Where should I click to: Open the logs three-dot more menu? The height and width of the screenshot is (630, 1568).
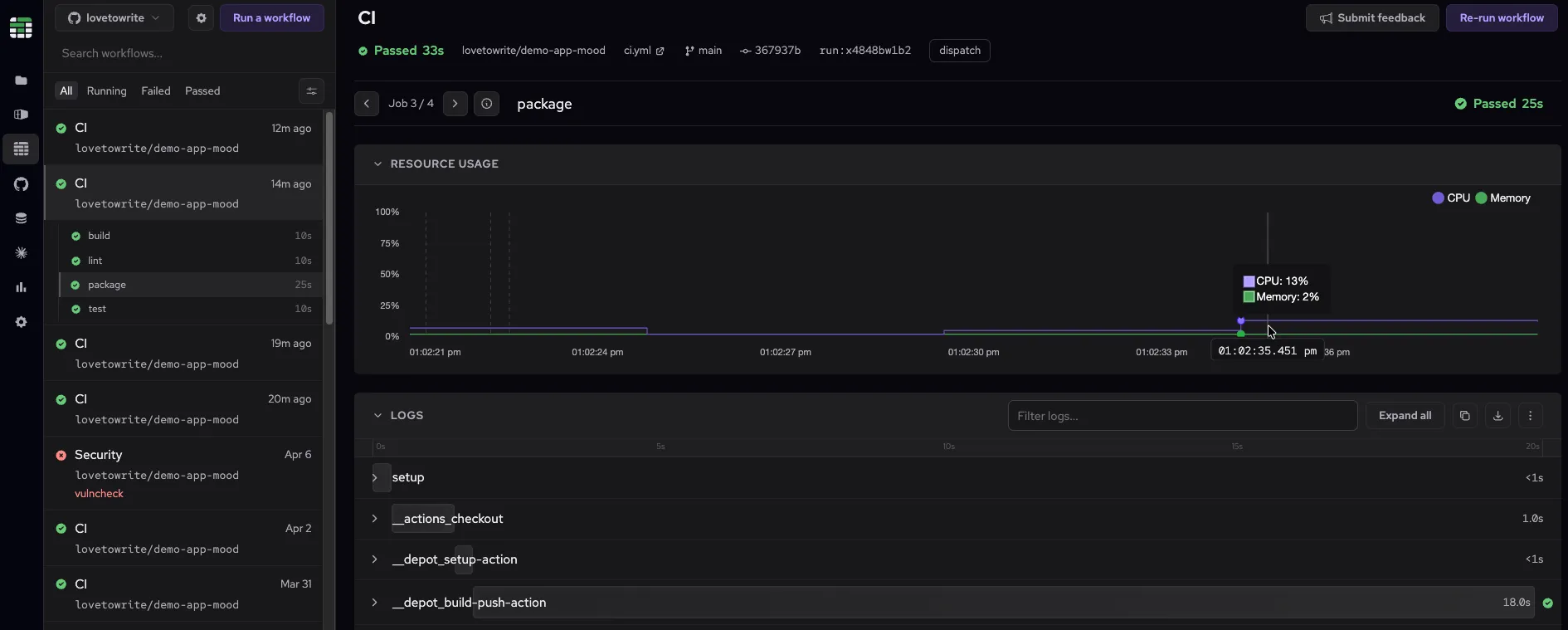pos(1531,416)
